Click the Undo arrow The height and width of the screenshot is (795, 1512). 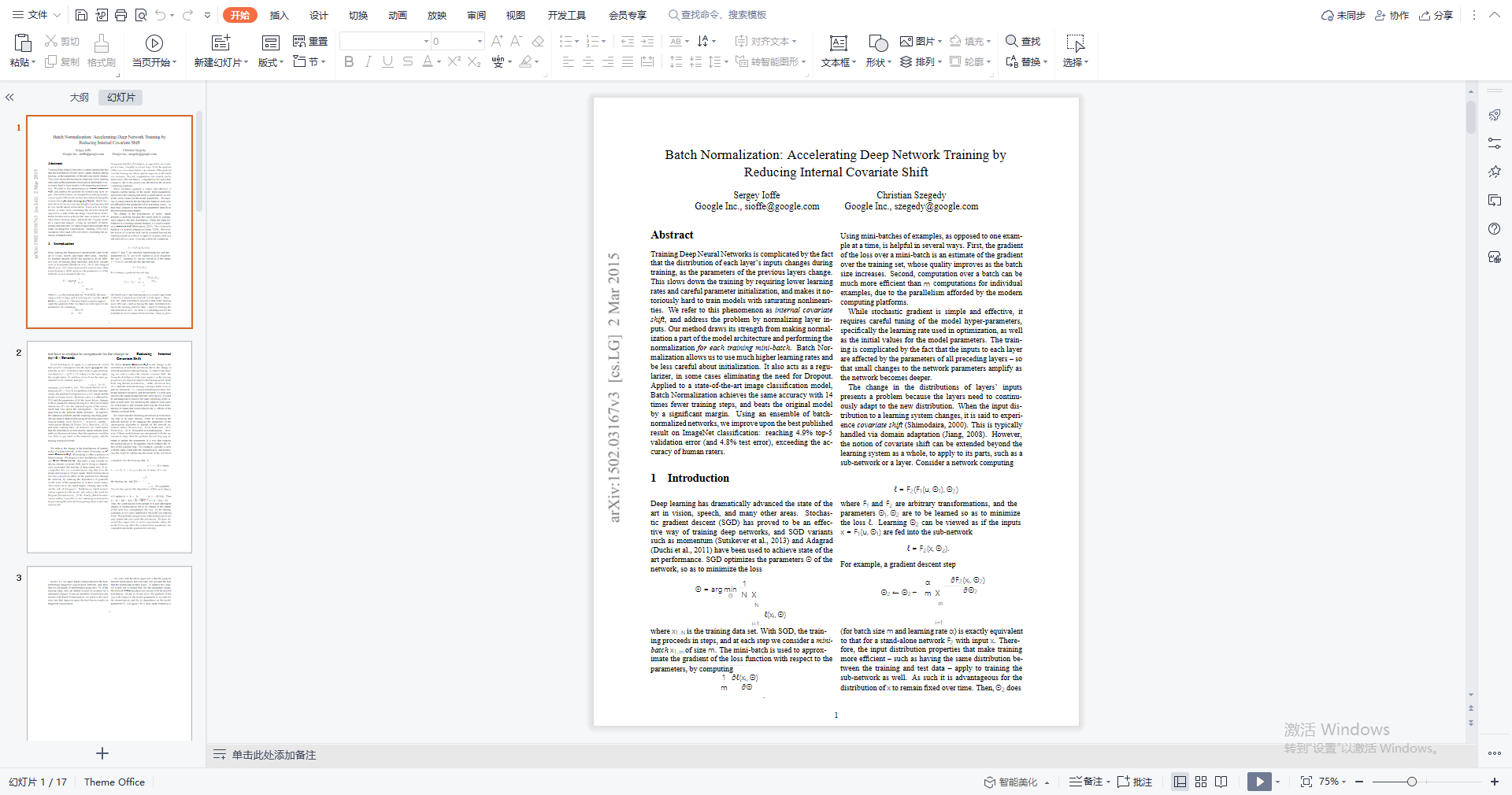(161, 15)
